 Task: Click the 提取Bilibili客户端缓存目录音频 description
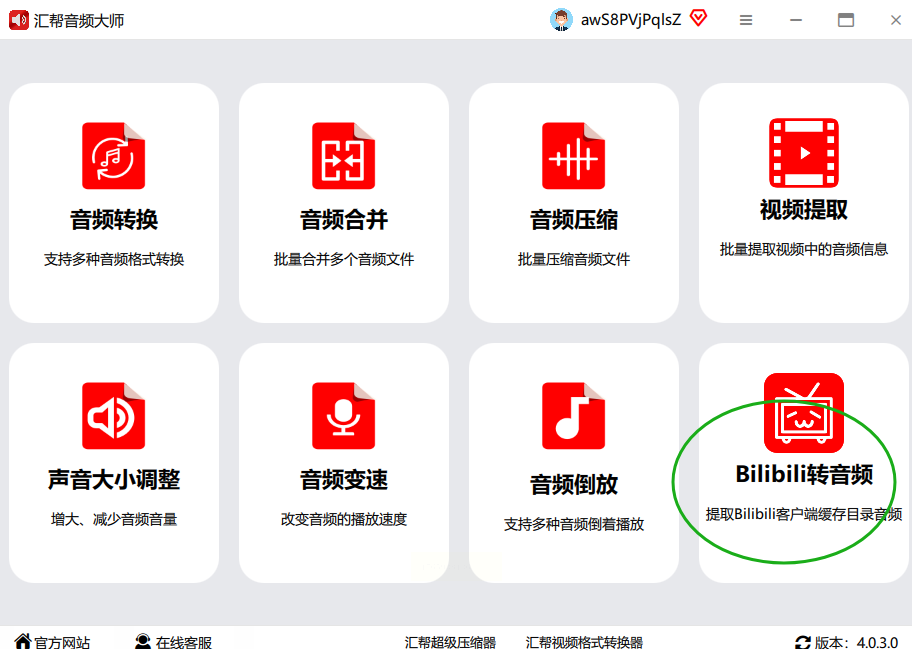tap(804, 514)
